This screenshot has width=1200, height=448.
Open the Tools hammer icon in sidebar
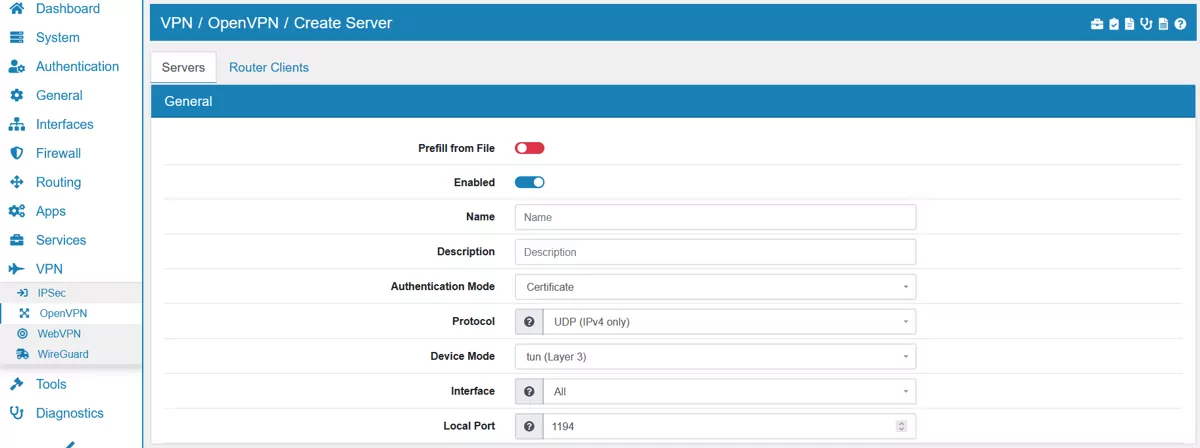(x=16, y=384)
